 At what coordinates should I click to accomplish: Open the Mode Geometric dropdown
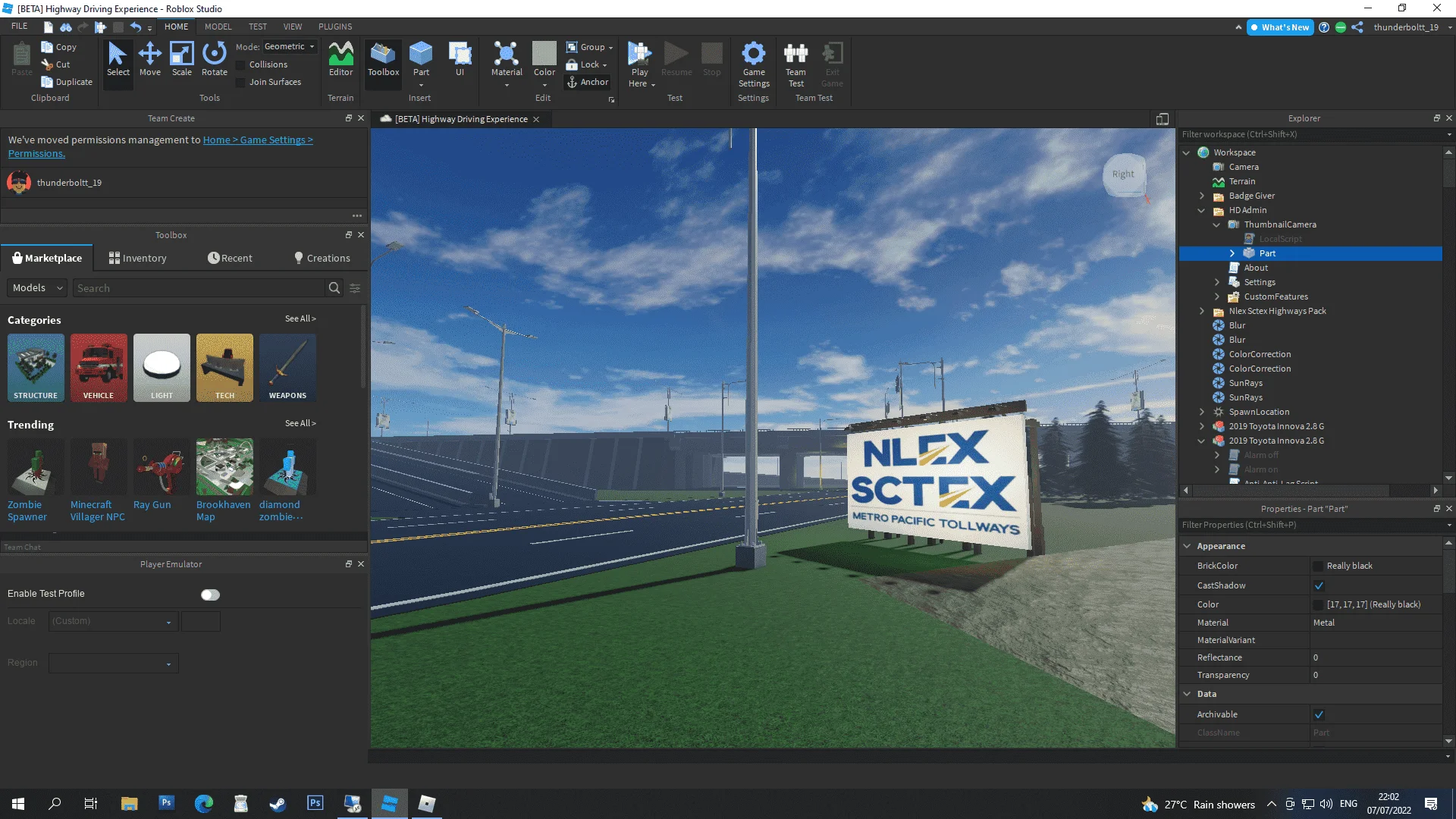[290, 47]
